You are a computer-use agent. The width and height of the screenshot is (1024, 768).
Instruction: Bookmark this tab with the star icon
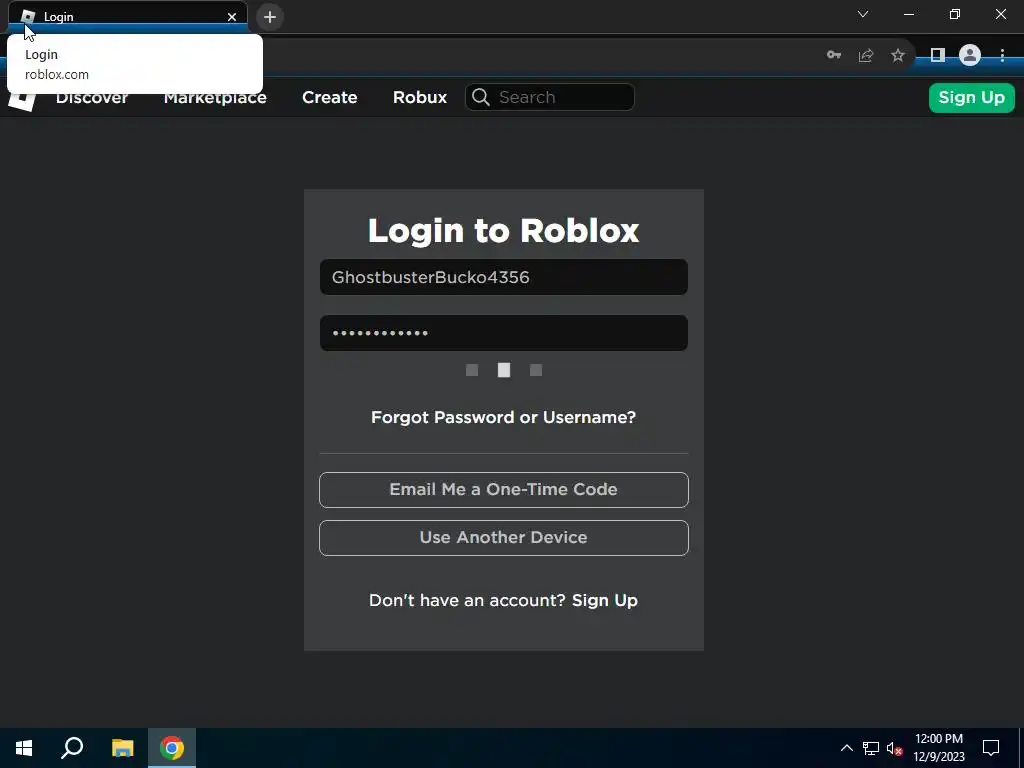[x=898, y=56]
